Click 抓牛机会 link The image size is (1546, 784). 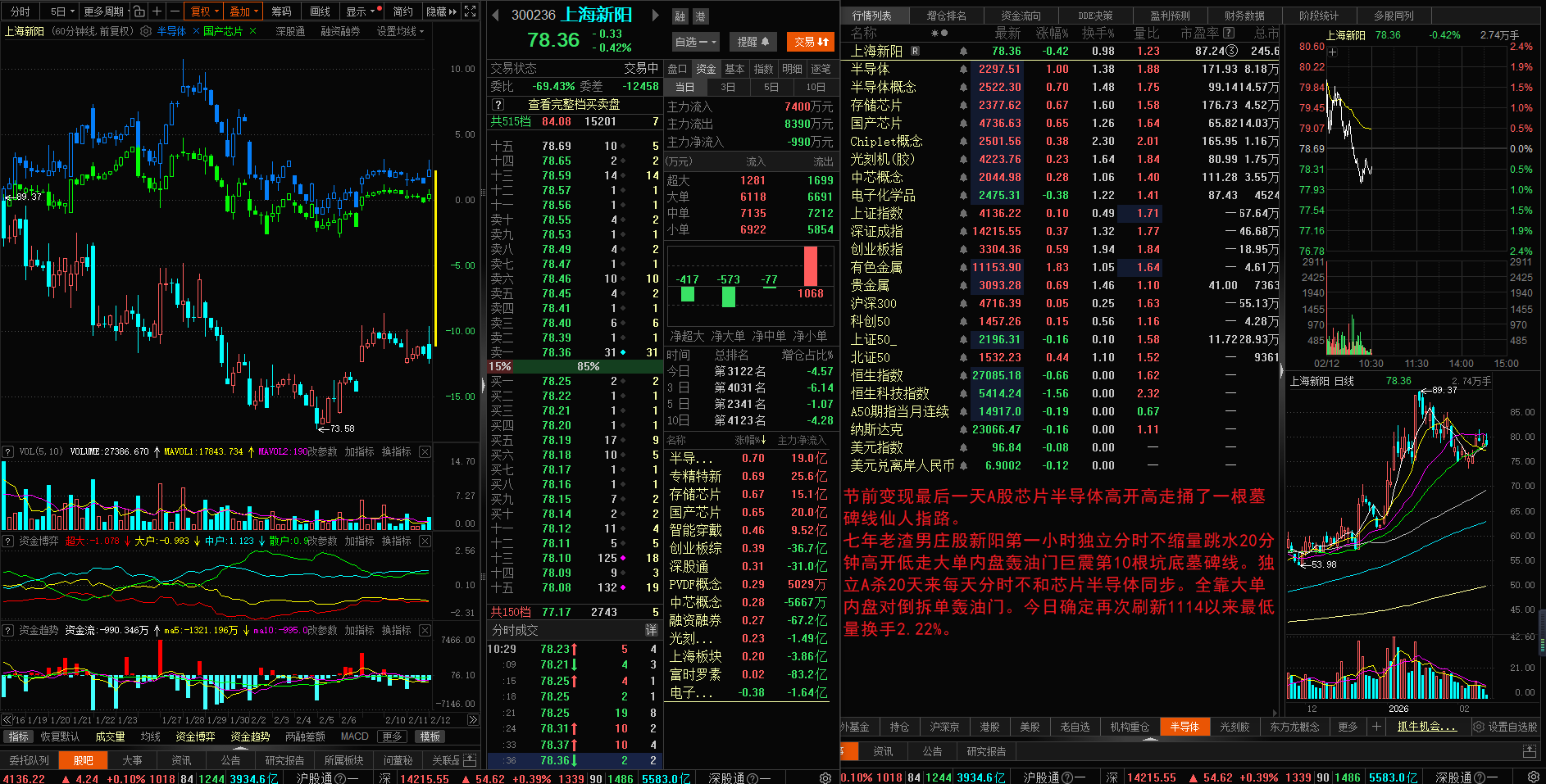(x=1427, y=727)
